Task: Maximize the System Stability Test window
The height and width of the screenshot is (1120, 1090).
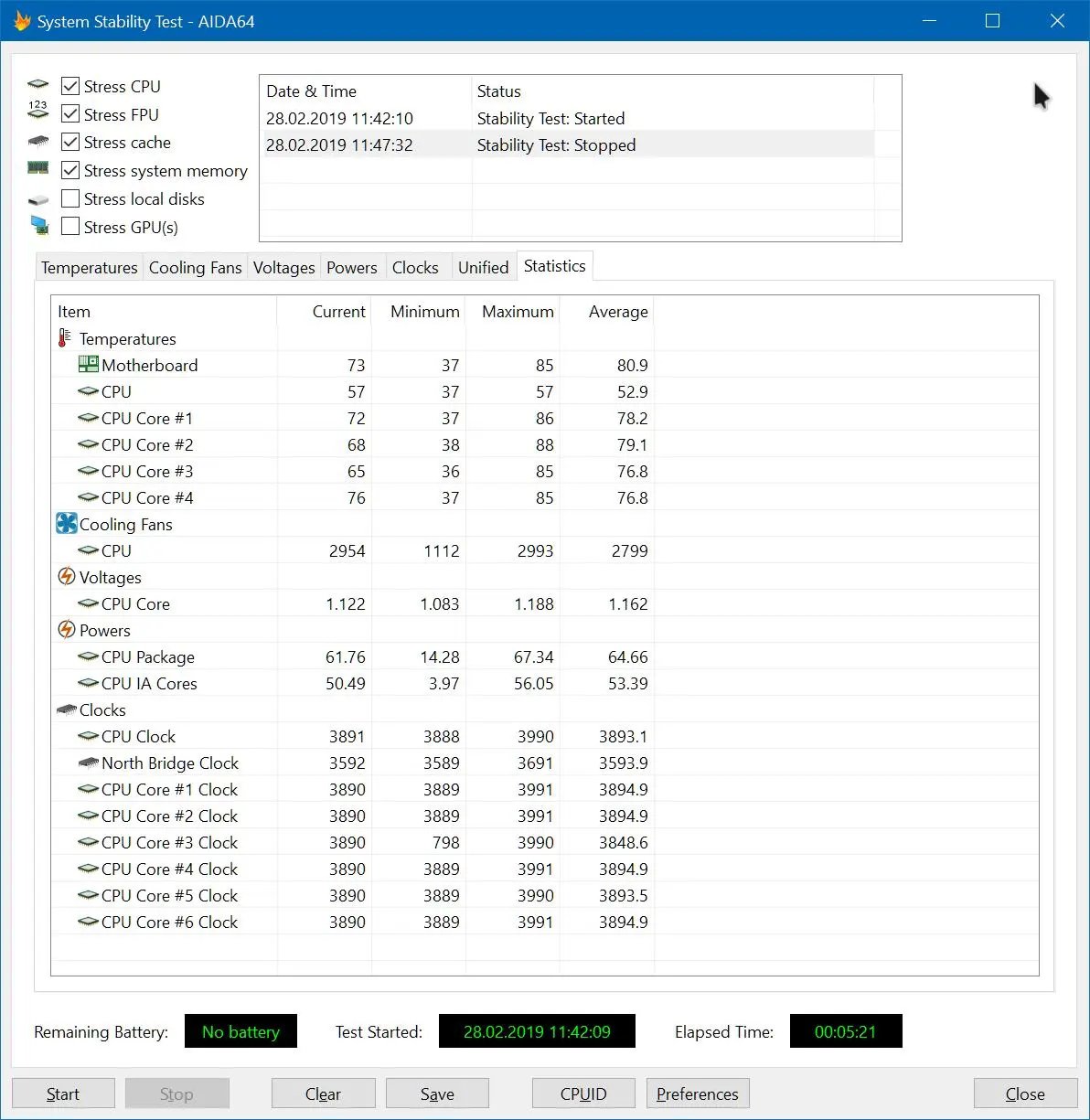Action: tap(992, 20)
